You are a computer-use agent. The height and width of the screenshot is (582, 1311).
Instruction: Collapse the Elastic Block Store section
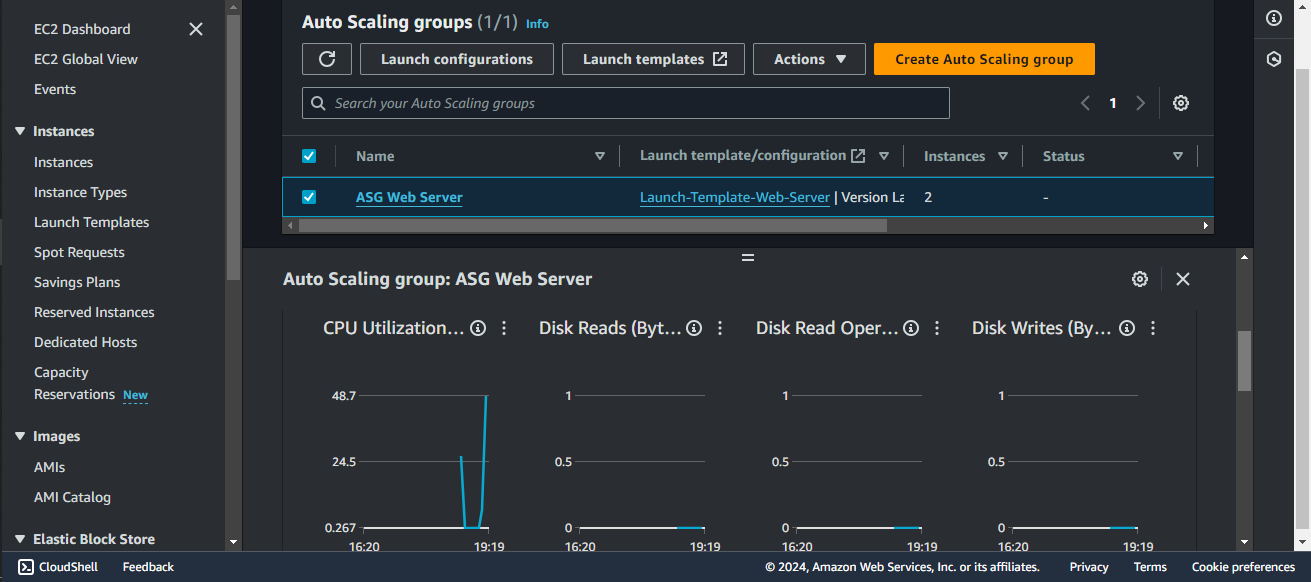(20, 539)
